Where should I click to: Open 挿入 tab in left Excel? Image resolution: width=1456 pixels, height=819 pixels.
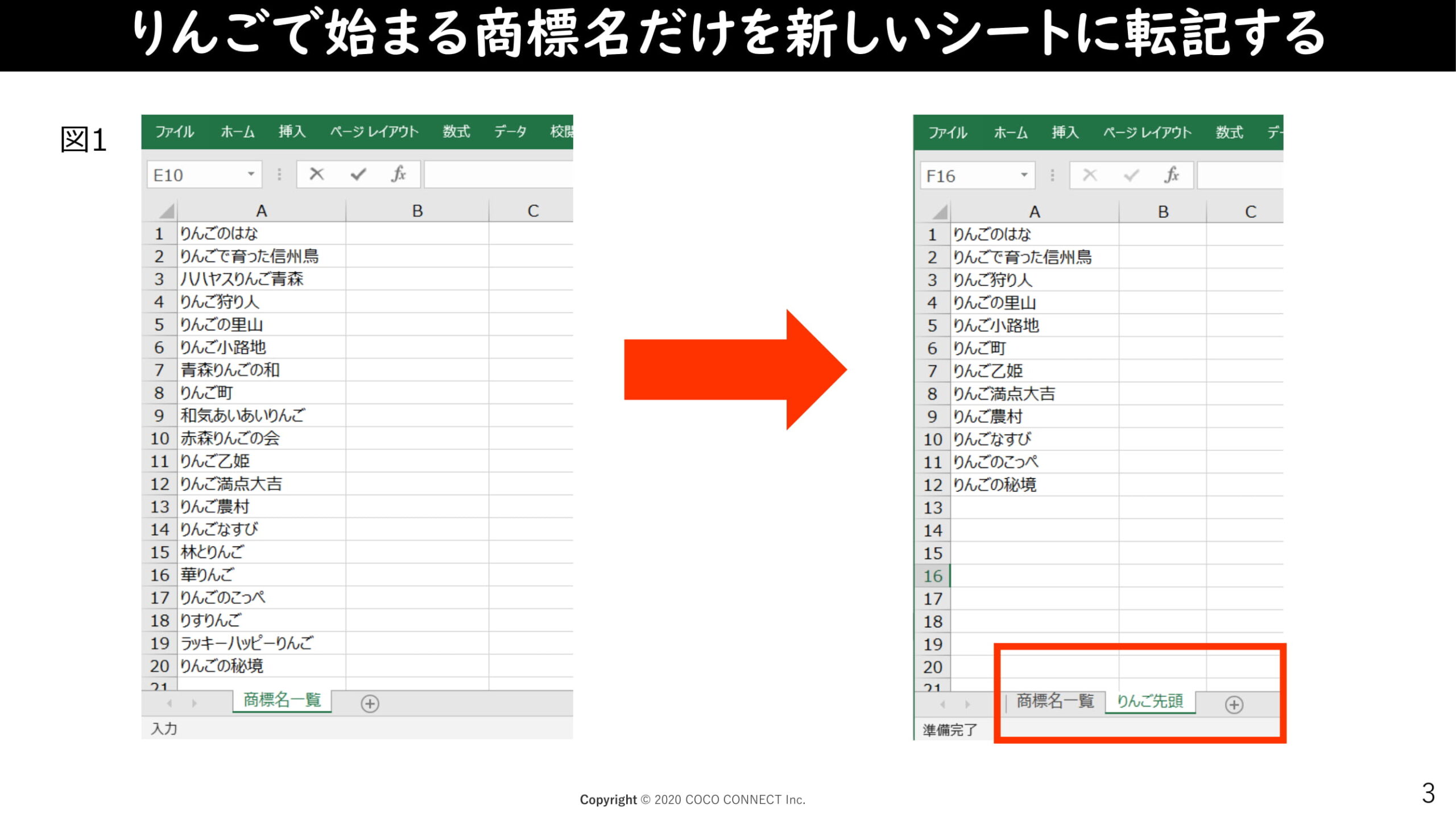[292, 131]
